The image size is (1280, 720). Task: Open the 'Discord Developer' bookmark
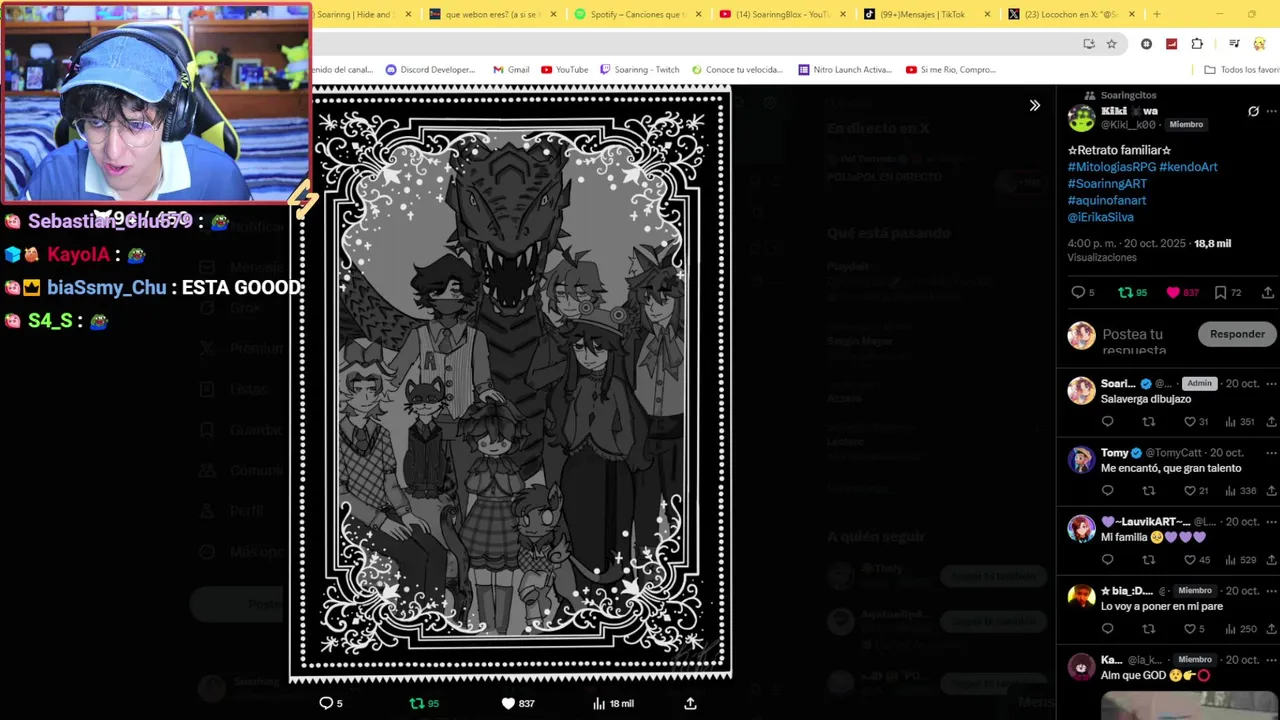point(430,70)
